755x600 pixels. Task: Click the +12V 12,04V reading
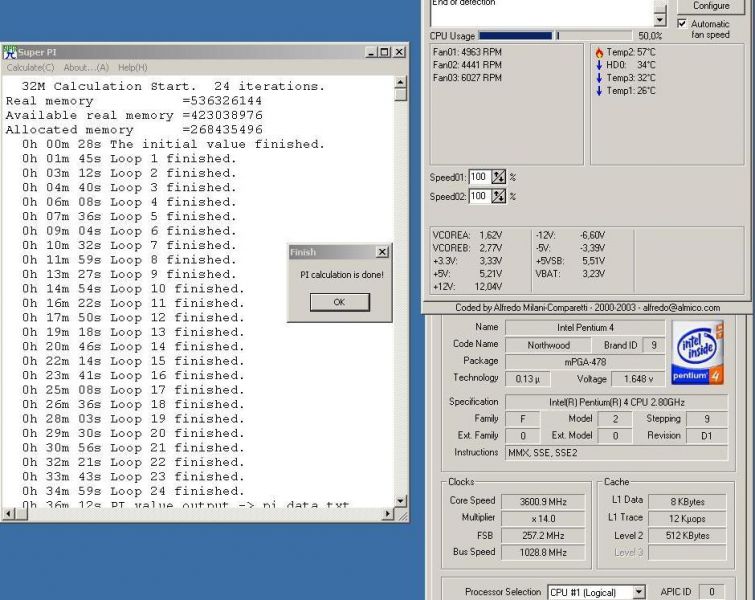pos(467,287)
